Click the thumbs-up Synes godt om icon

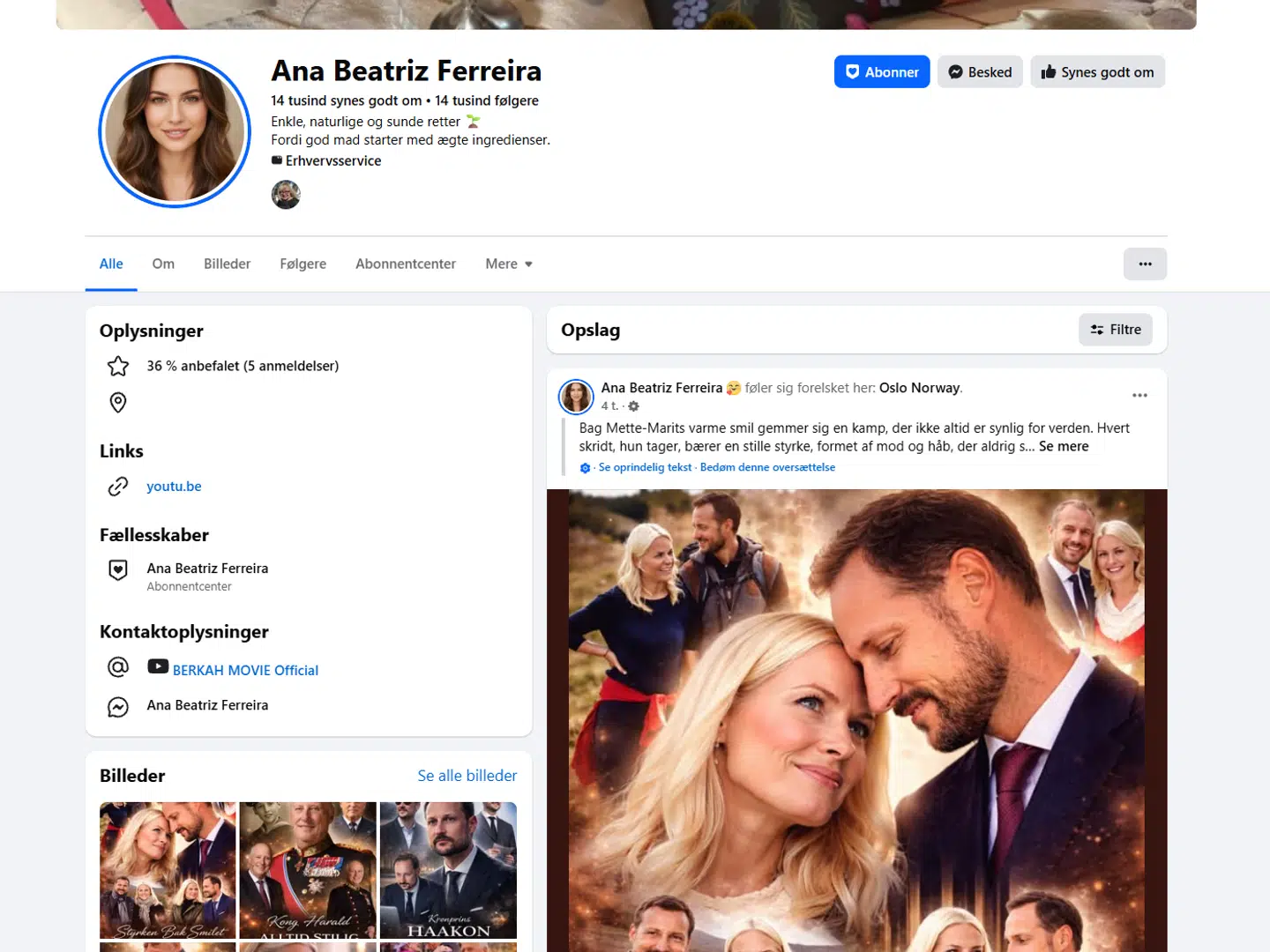[1050, 71]
